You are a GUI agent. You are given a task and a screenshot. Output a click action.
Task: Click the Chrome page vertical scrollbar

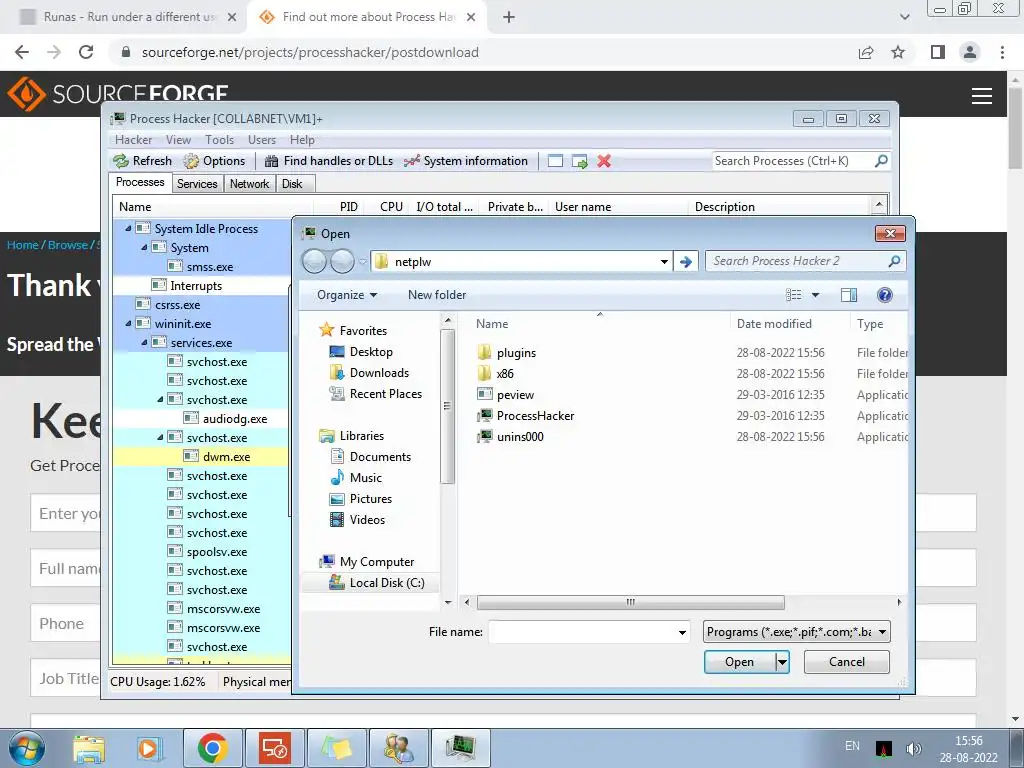click(1015, 129)
